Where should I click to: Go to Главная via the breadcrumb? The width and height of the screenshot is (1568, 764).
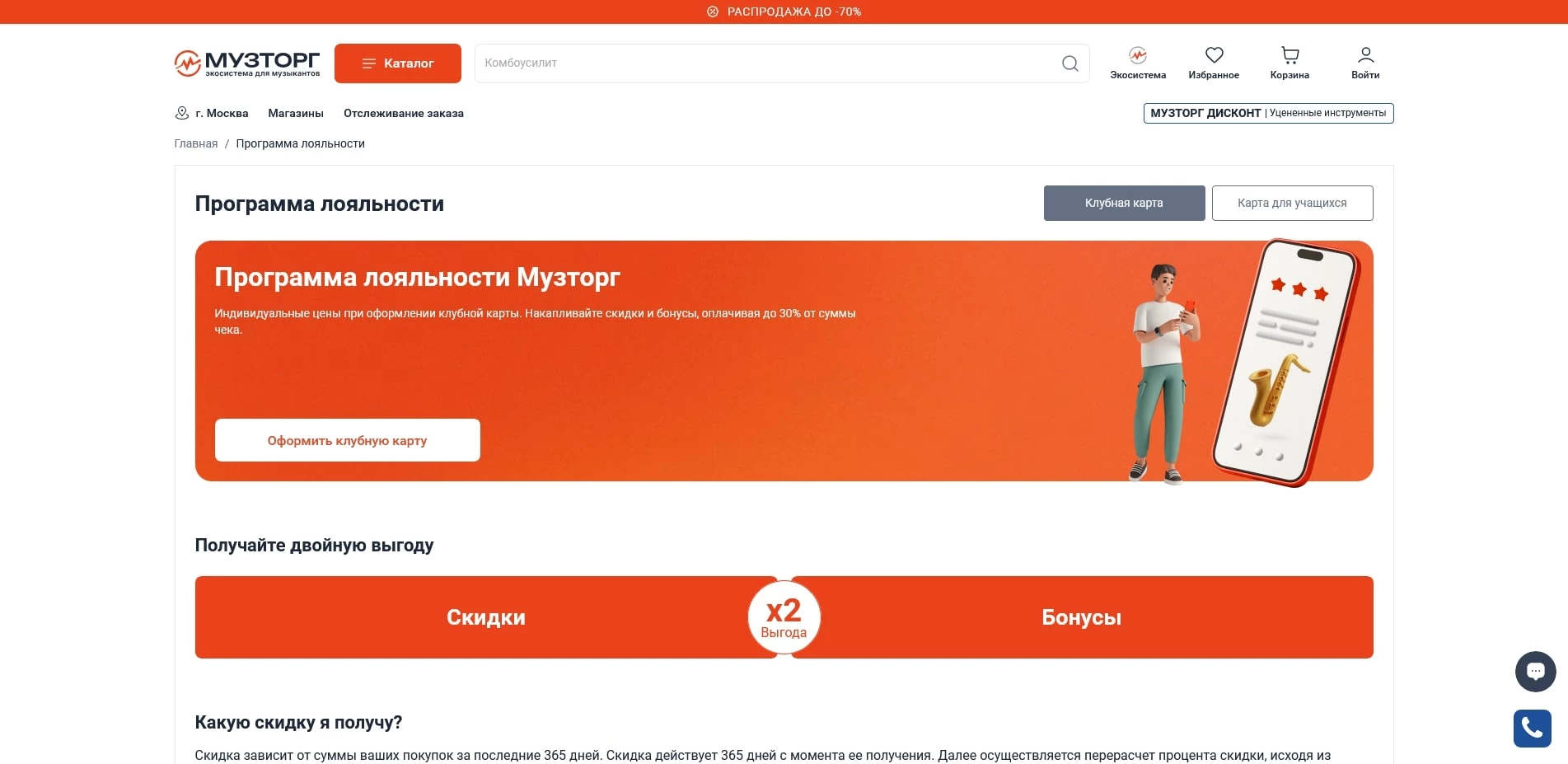tap(196, 143)
